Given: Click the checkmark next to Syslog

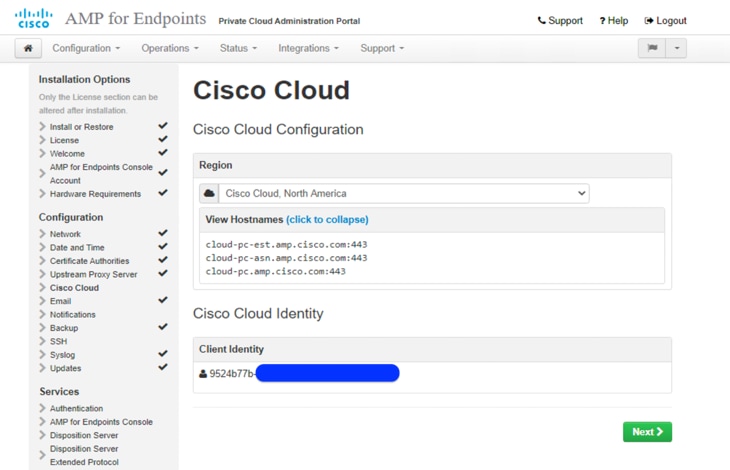Looking at the screenshot, I should (x=162, y=354).
